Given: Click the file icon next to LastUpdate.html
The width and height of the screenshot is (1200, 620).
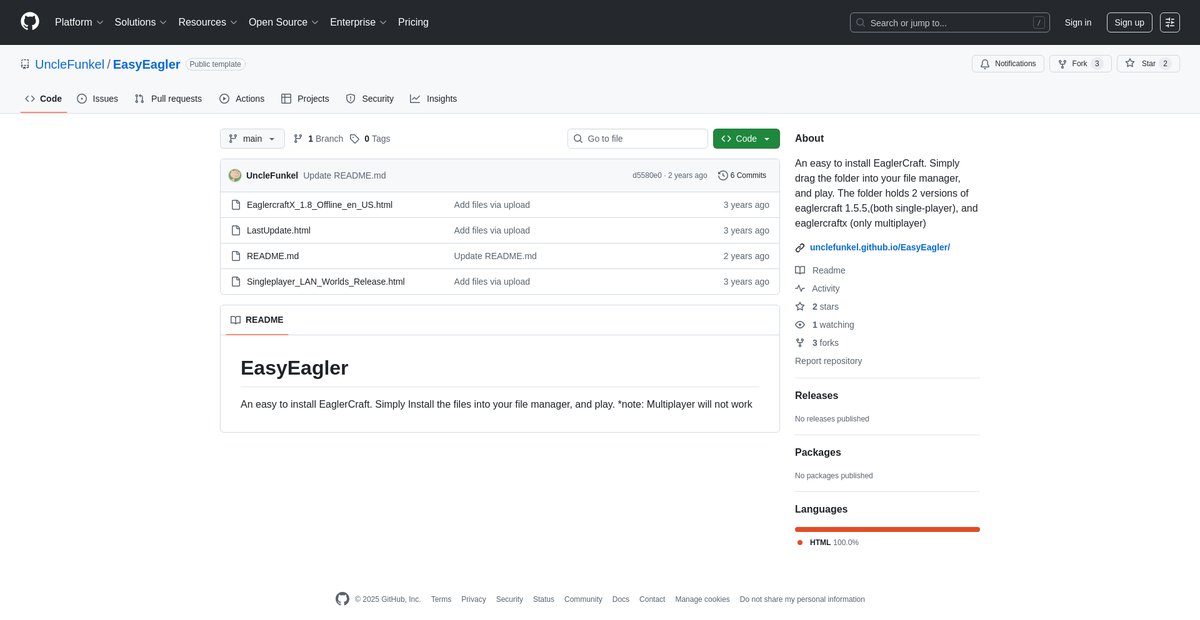Looking at the screenshot, I should (236, 230).
